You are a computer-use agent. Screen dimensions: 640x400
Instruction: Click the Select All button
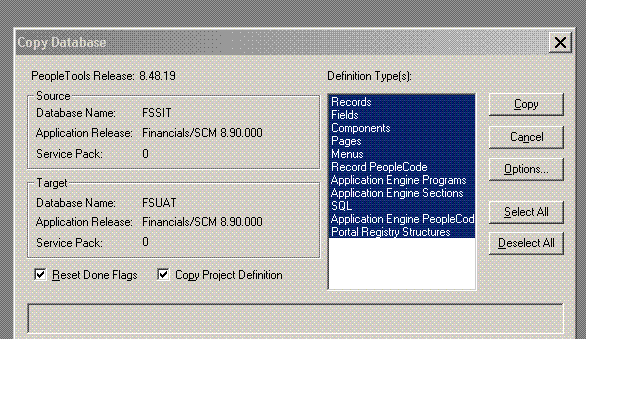(526, 212)
